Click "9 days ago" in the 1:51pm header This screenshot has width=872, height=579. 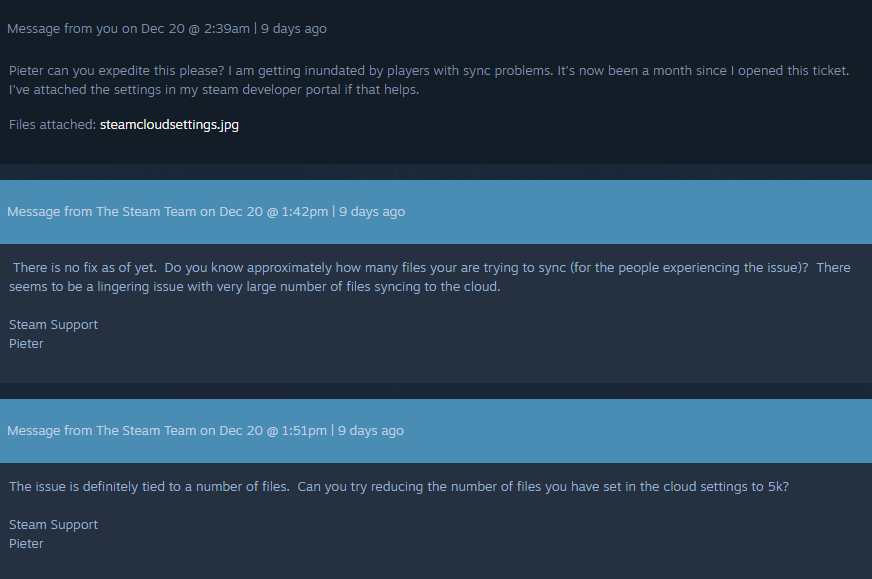[x=371, y=431]
